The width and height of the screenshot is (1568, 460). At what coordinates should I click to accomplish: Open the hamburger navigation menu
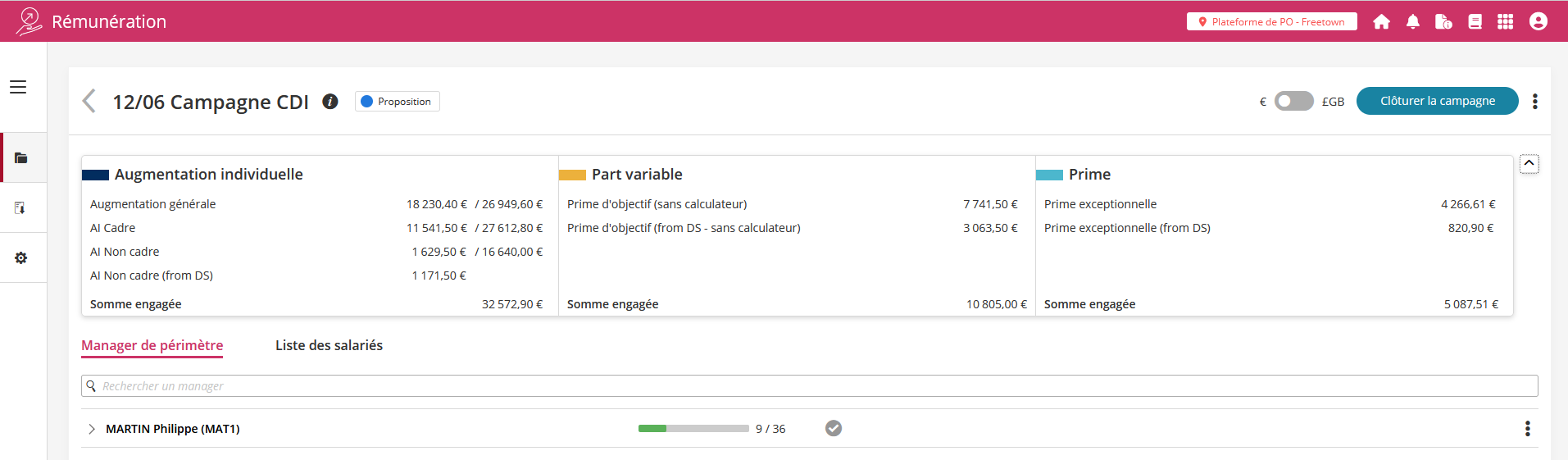[x=18, y=87]
